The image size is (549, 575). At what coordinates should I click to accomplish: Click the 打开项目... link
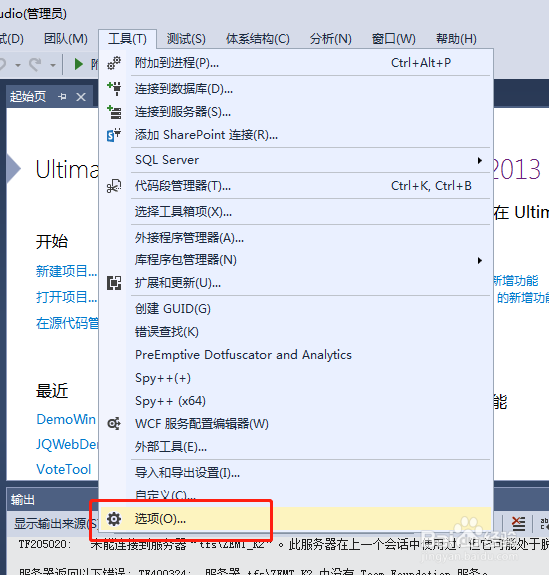pyautogui.click(x=66, y=297)
